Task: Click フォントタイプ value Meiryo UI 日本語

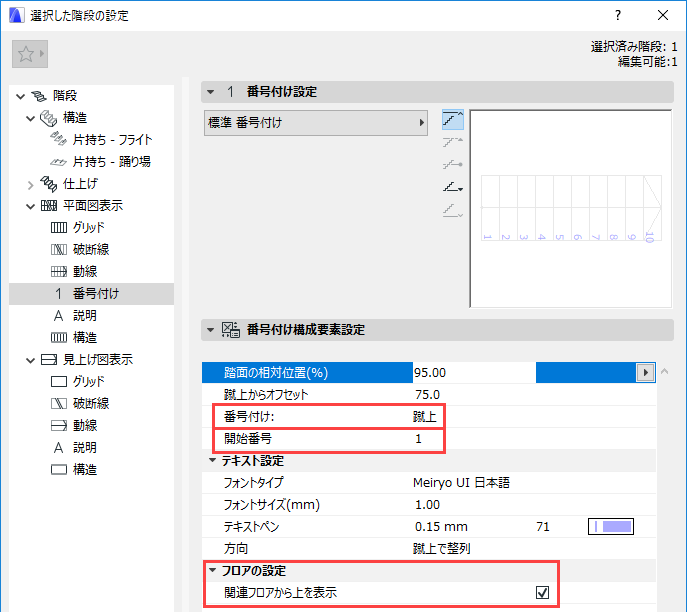Action: pos(461,483)
